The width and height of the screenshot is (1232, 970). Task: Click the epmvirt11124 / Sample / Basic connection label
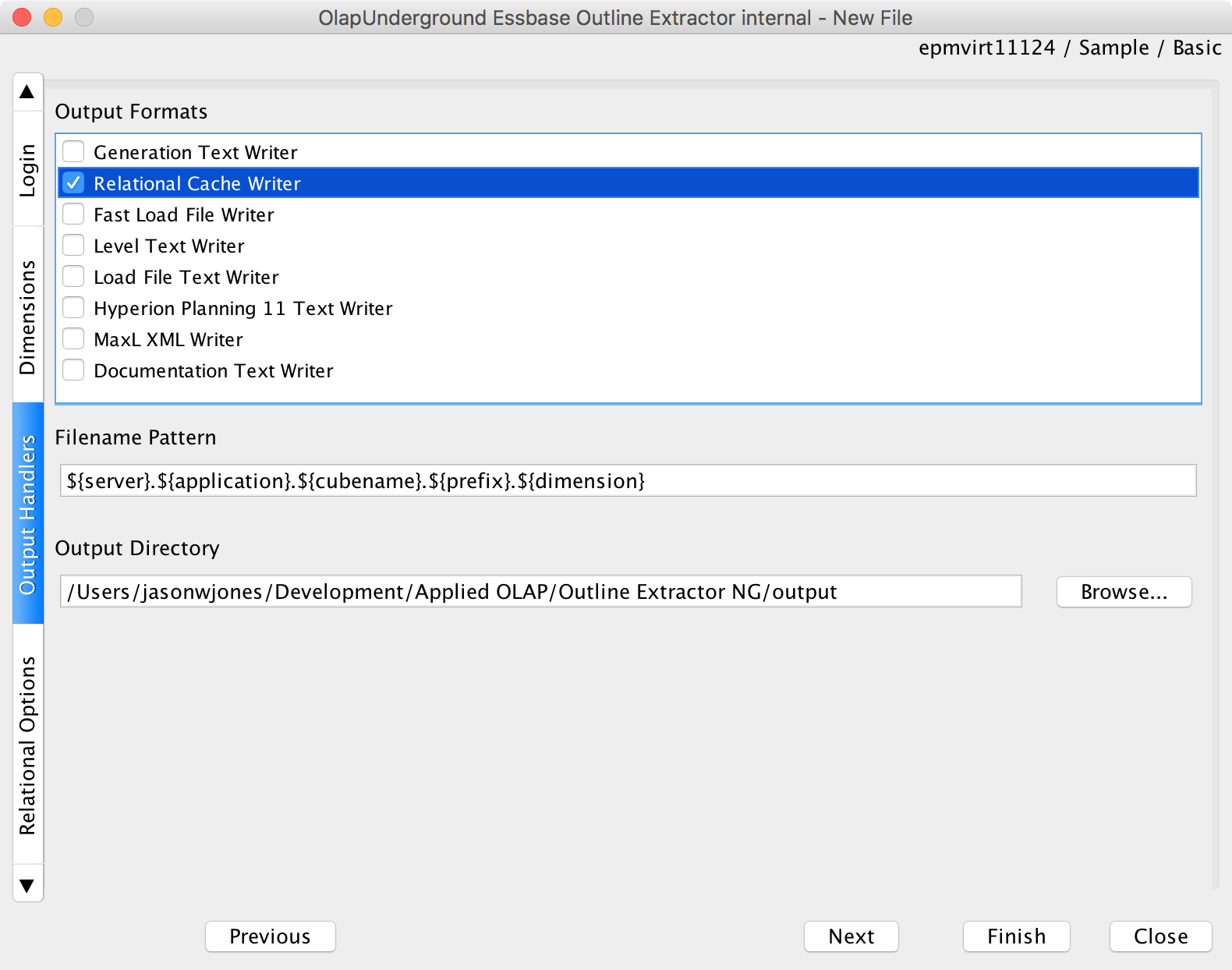coord(1070,48)
